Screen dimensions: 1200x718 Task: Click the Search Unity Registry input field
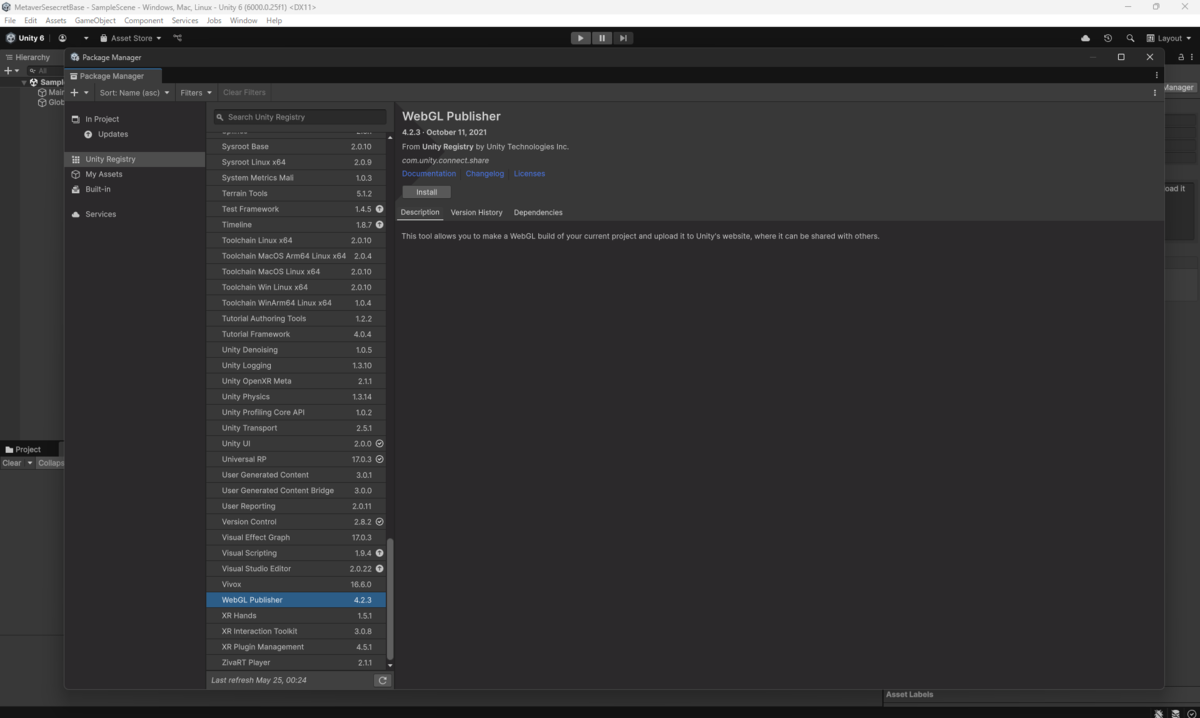click(298, 116)
